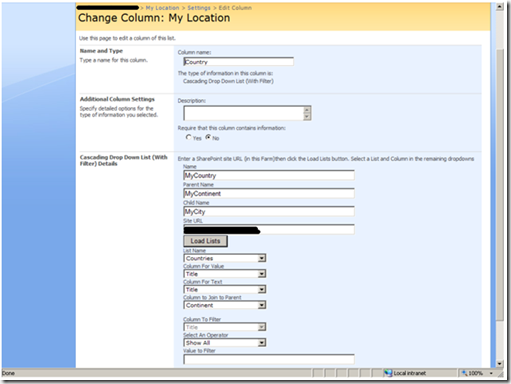Click the Cascading Drop Down List (With Filter) type text
The height and width of the screenshot is (384, 511).
[x=228, y=81]
